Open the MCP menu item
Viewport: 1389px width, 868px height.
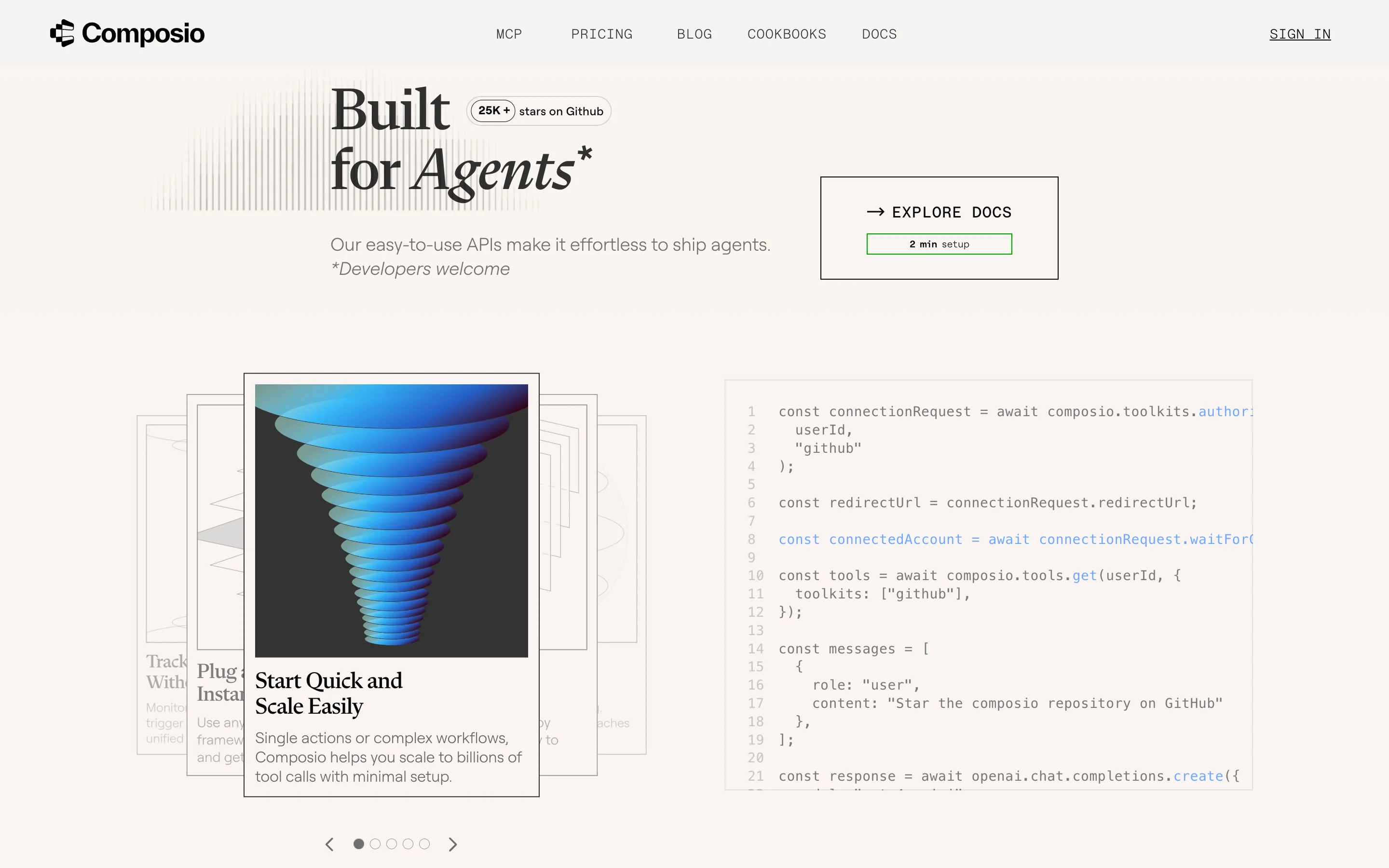(508, 34)
